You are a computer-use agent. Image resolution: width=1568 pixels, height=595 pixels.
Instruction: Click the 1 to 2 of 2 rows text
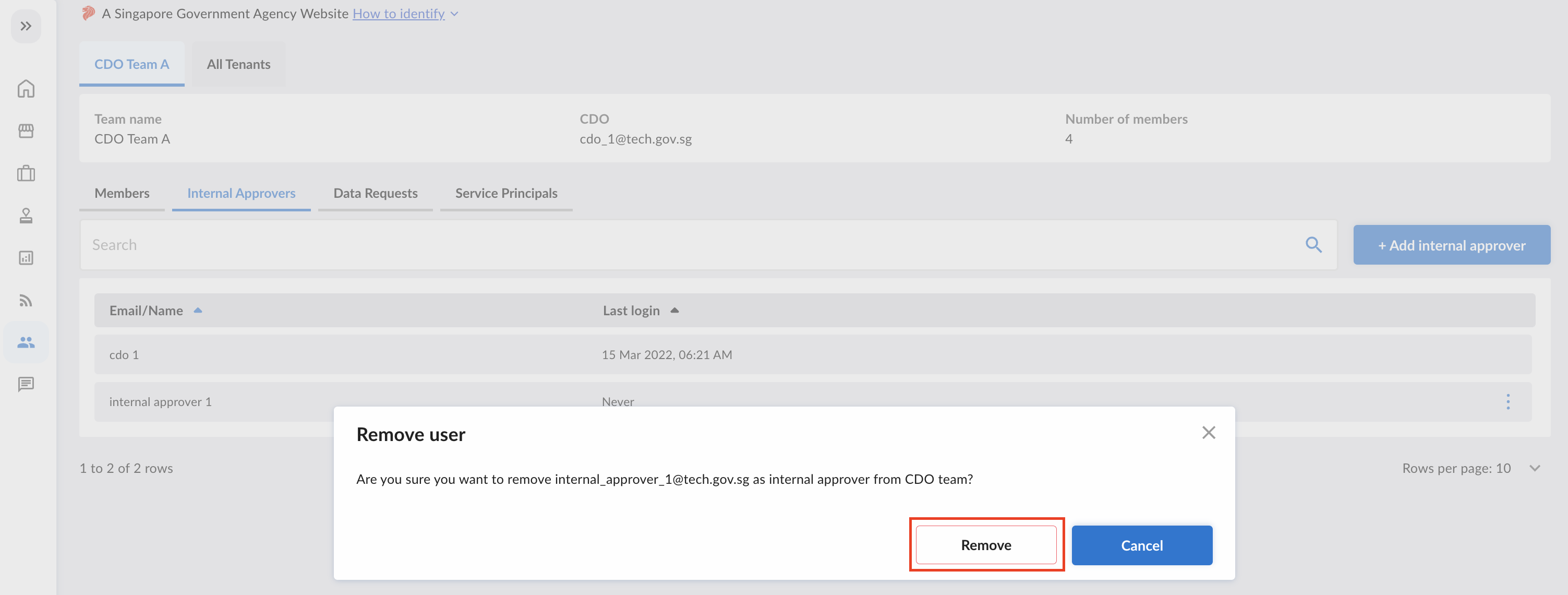pos(126,468)
